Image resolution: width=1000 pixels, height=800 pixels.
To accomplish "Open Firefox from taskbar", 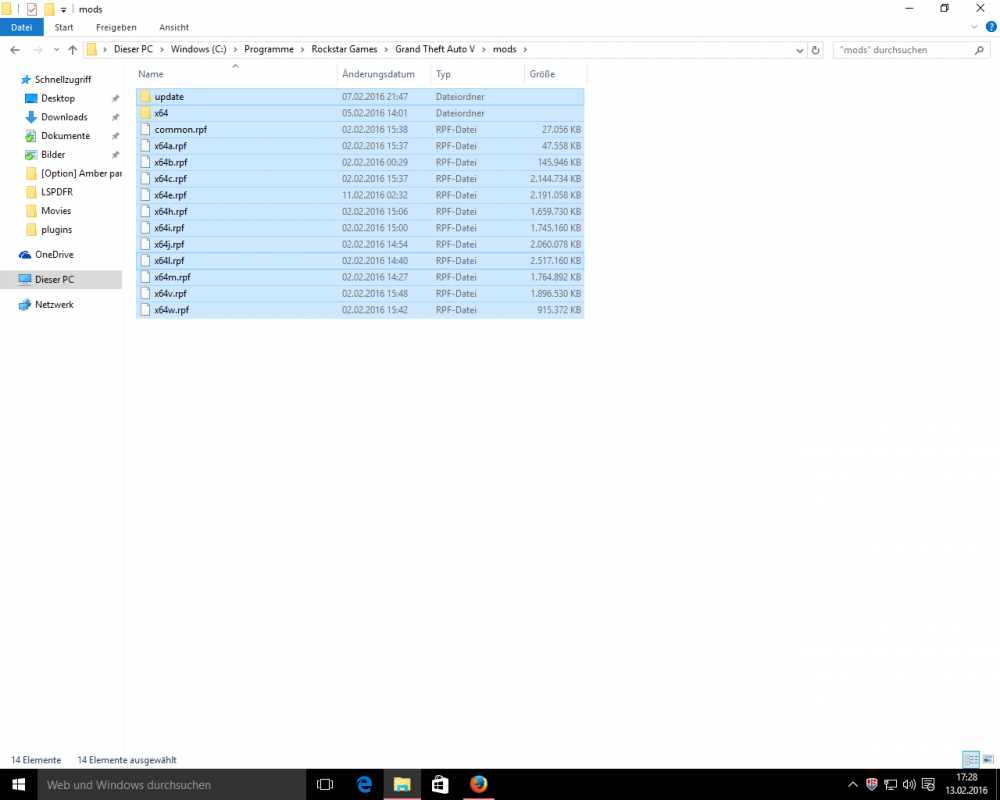I will [x=478, y=785].
